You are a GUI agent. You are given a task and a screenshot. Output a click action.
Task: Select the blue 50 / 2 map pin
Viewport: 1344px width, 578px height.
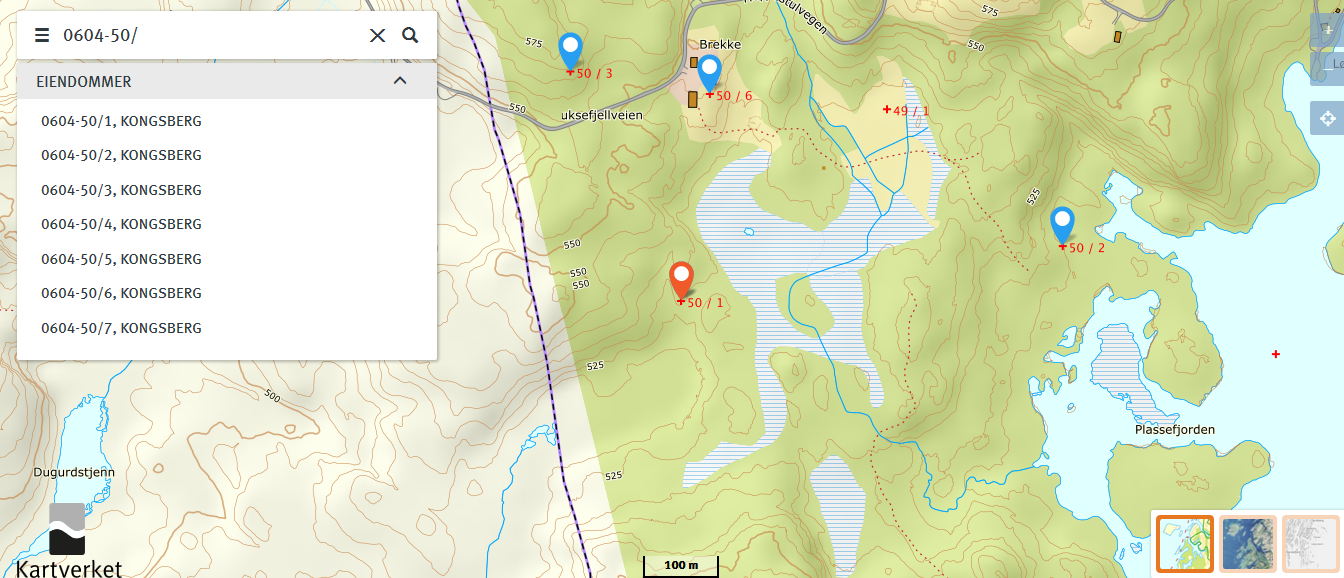click(1062, 226)
